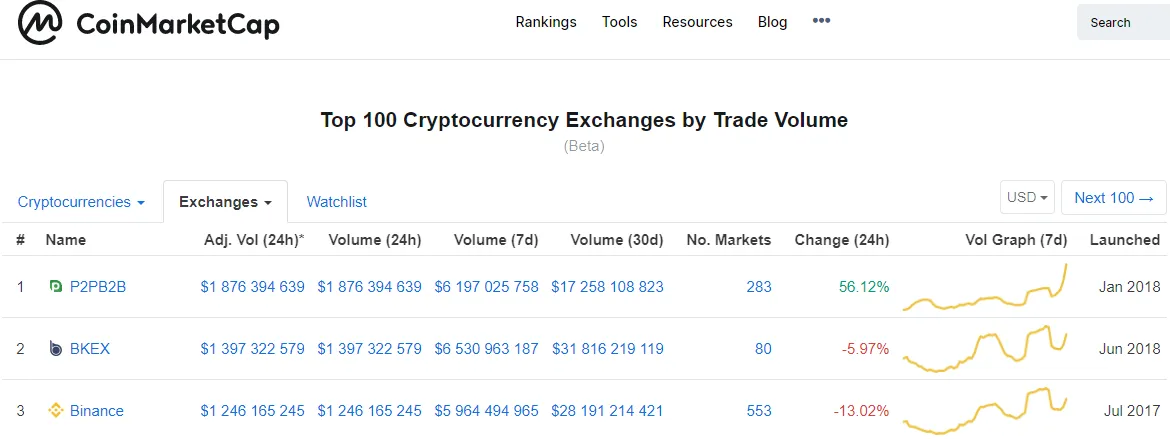The height and width of the screenshot is (439, 1170).
Task: Click the CoinMarketCap logo icon
Action: point(40,23)
